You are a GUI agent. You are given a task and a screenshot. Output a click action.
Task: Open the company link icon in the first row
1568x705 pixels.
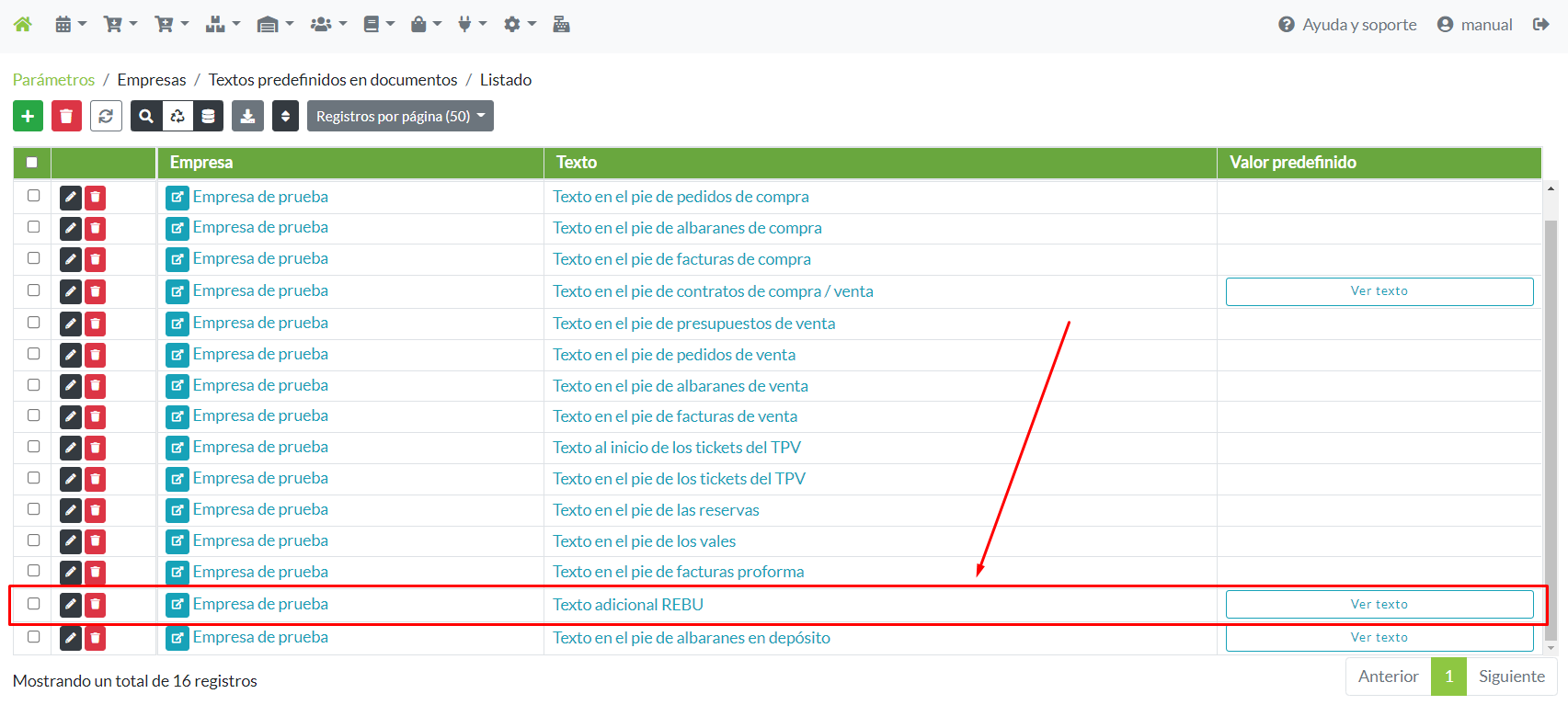click(177, 197)
